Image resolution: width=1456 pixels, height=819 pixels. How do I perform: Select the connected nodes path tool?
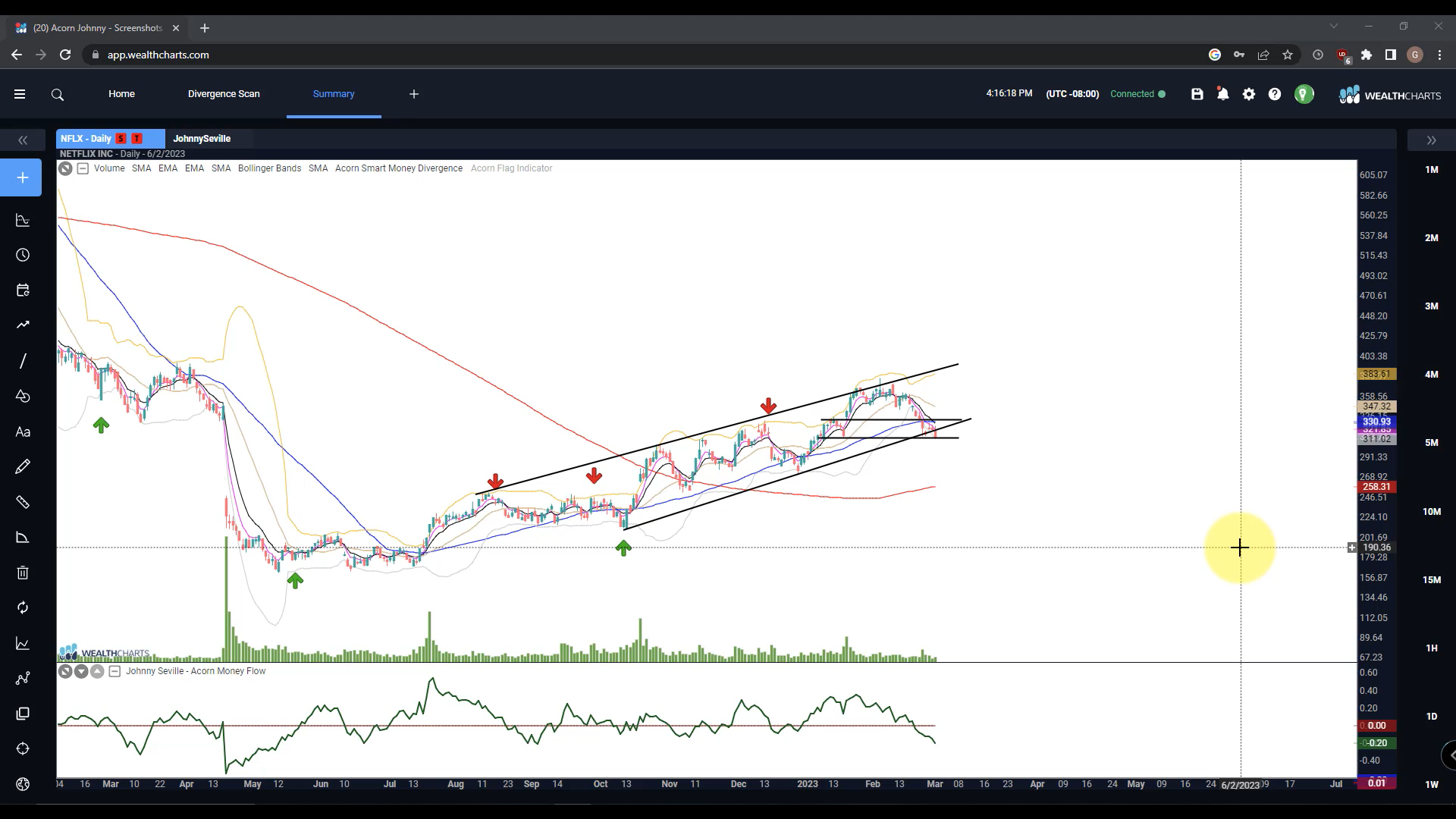[23, 678]
